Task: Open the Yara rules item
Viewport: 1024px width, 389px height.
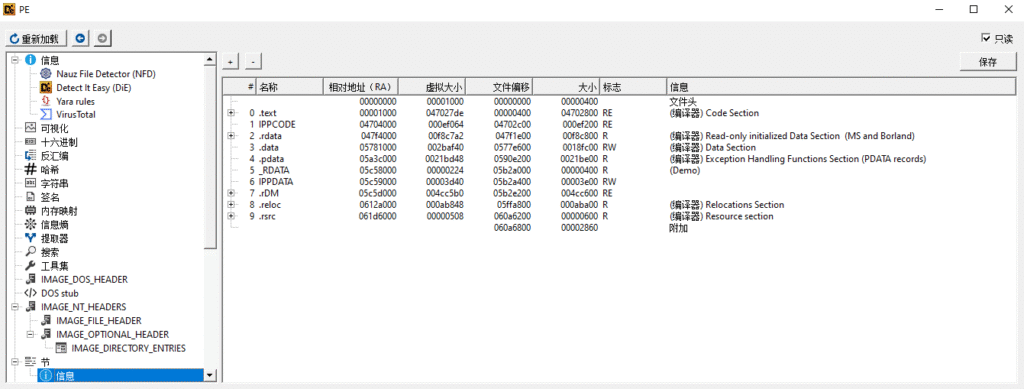Action: [x=75, y=101]
